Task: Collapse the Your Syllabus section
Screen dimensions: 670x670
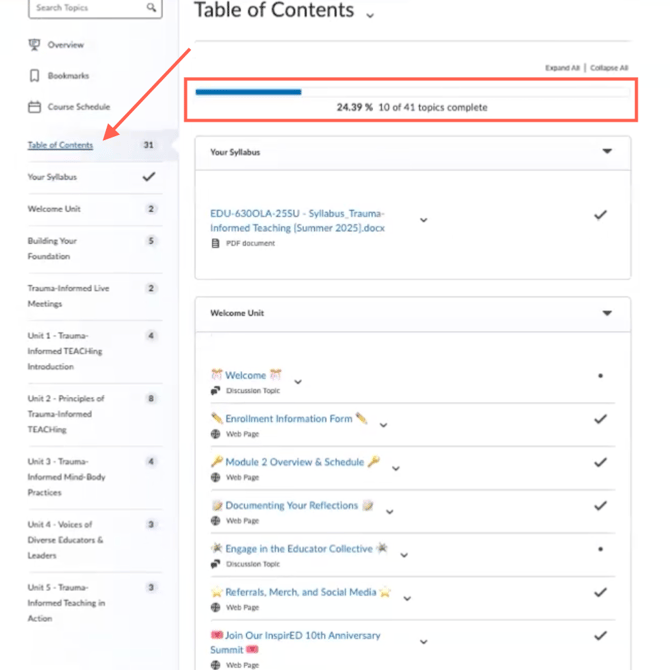Action: [x=607, y=152]
